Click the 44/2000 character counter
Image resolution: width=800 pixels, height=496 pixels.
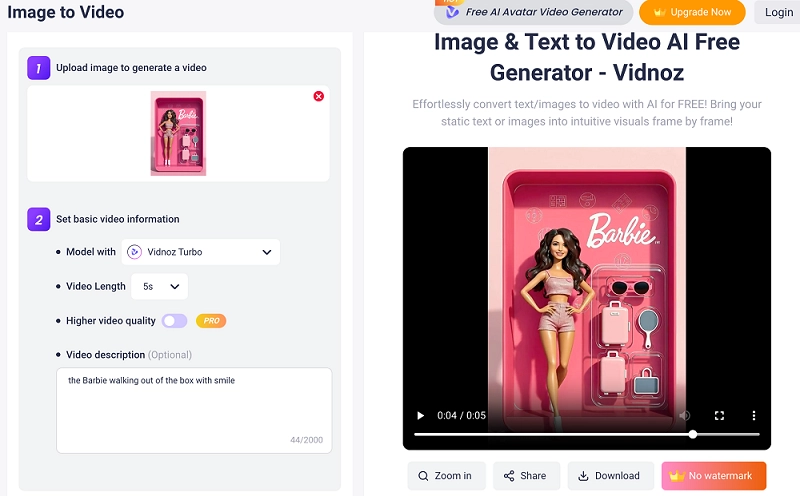tap(306, 440)
